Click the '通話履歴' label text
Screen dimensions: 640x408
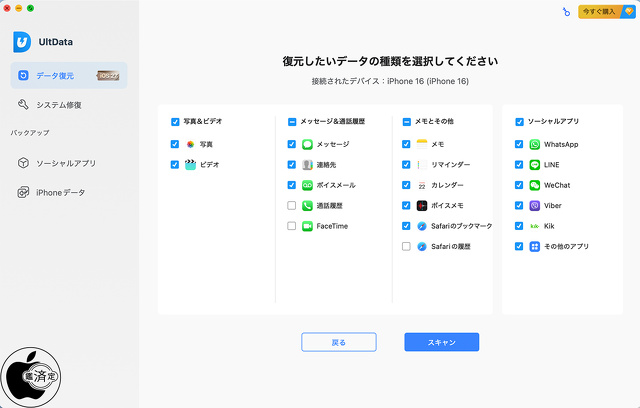(330, 206)
